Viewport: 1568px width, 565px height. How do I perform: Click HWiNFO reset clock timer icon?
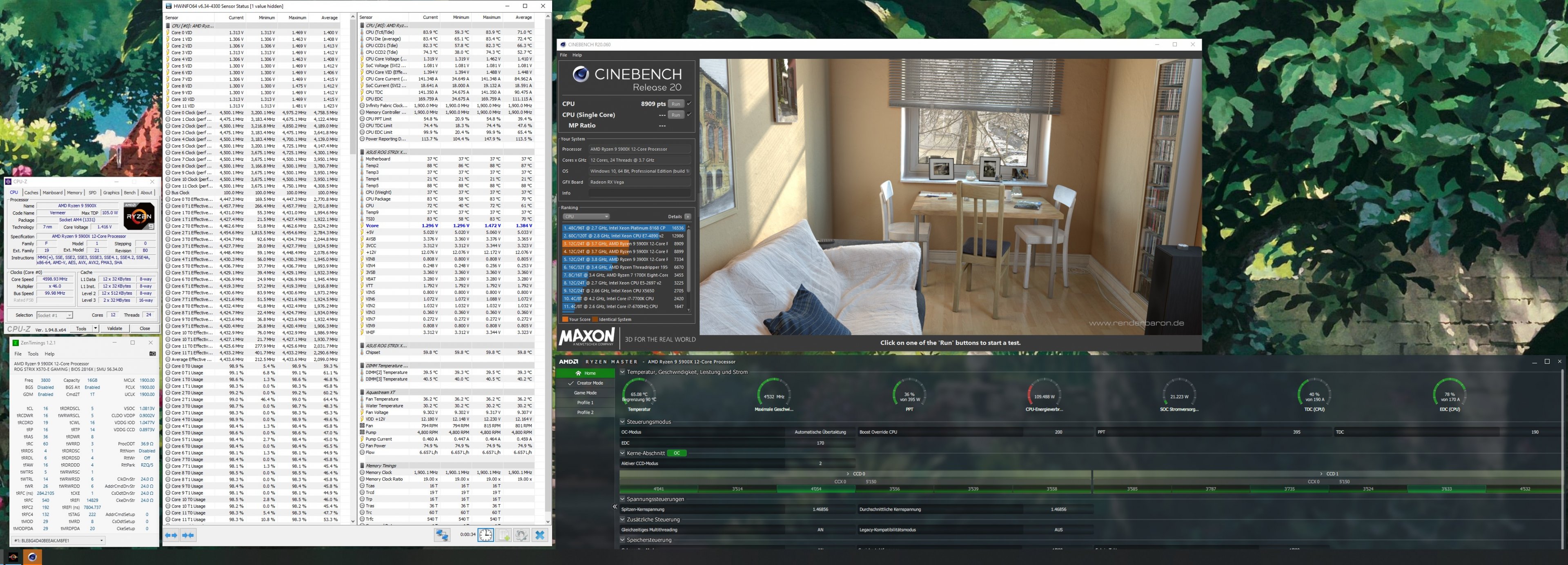(x=485, y=535)
